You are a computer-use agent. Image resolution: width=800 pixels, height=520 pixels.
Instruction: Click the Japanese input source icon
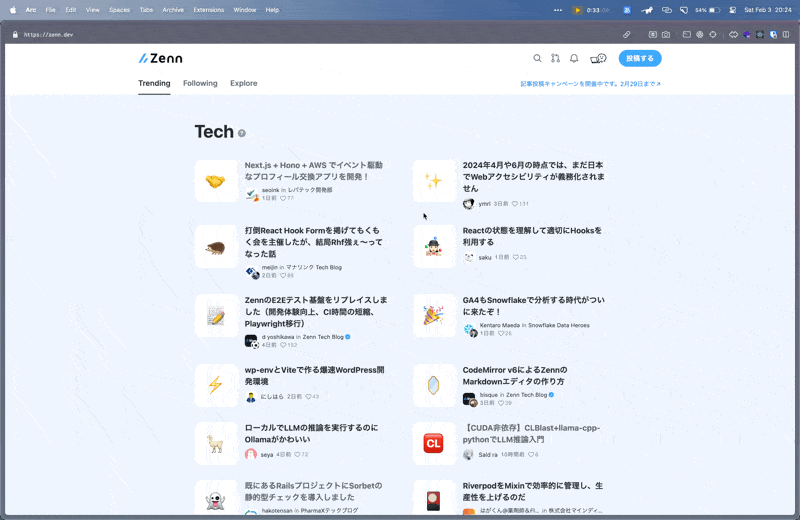point(627,10)
